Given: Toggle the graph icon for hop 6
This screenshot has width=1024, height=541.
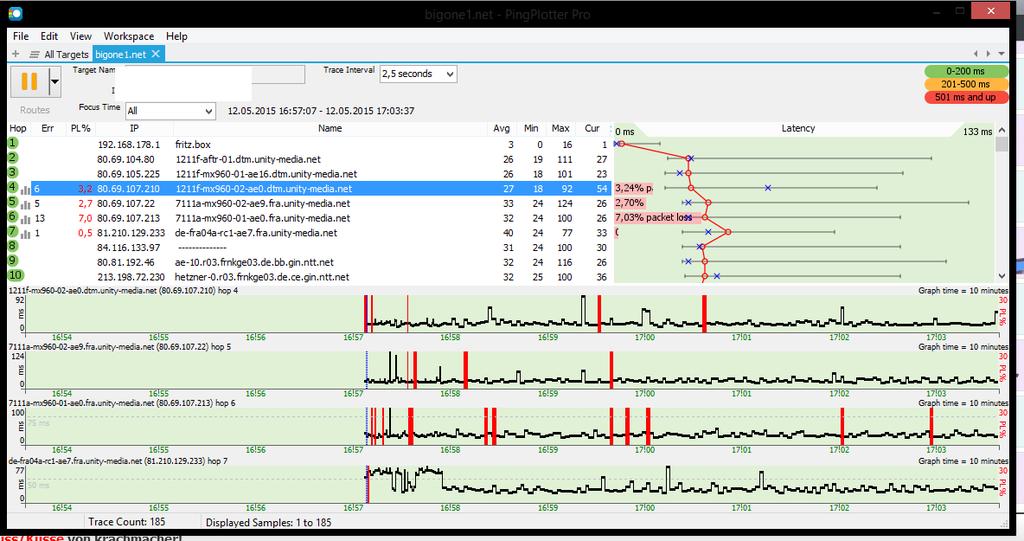Looking at the screenshot, I should pyautogui.click(x=25, y=218).
